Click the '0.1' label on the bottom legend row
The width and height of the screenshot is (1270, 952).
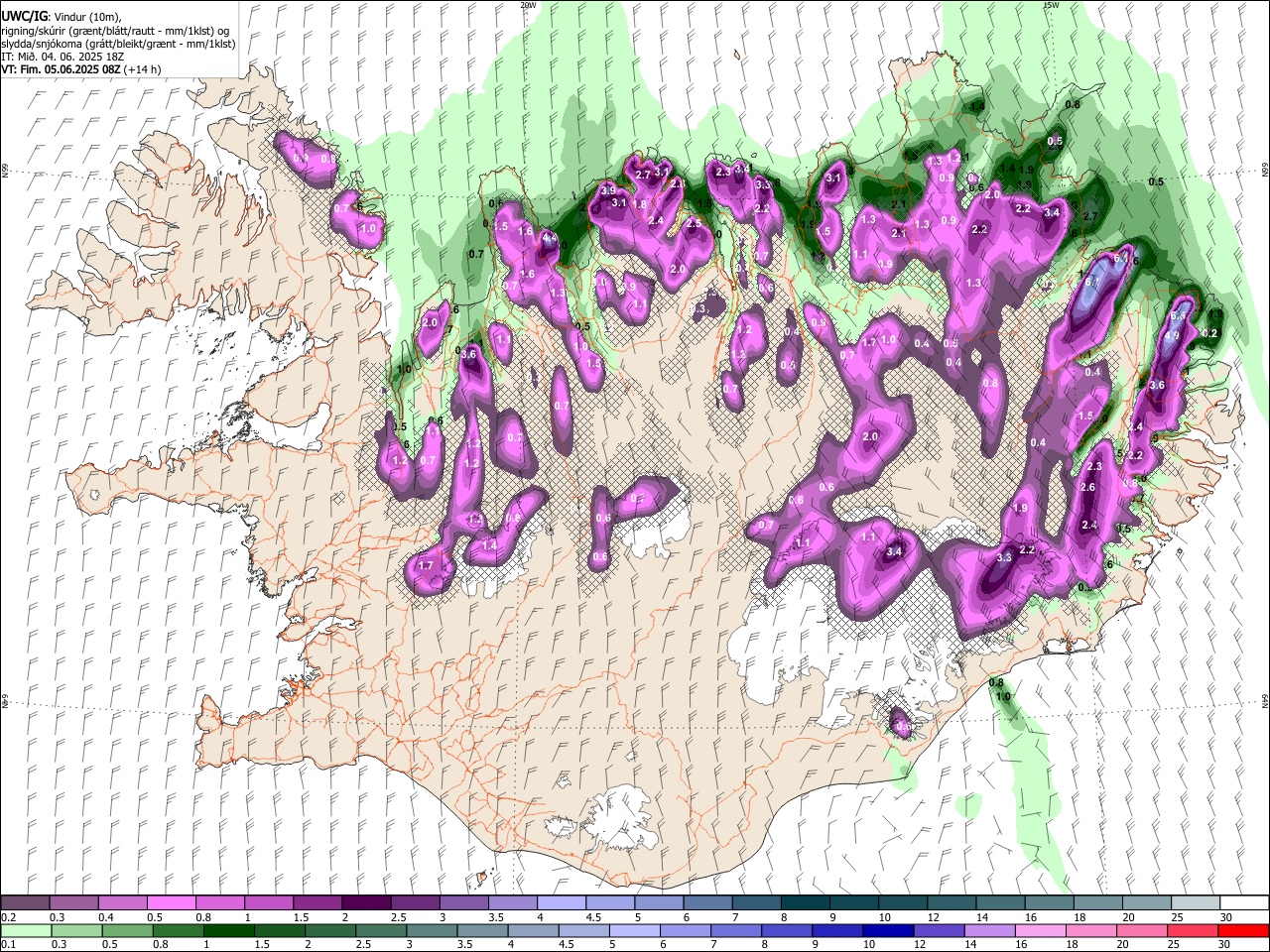(8, 944)
